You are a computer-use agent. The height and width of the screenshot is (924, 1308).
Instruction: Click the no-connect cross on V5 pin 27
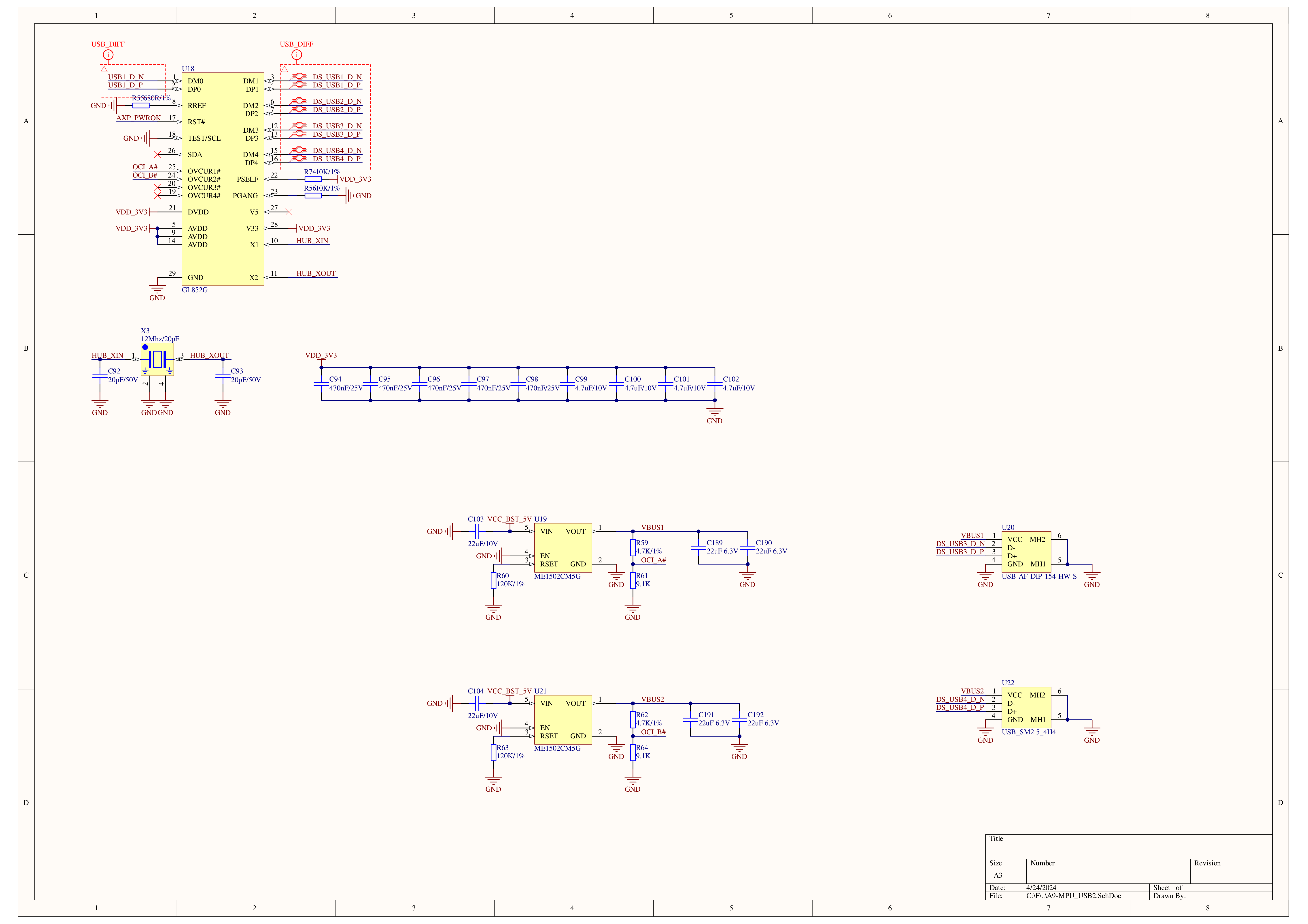pos(289,212)
